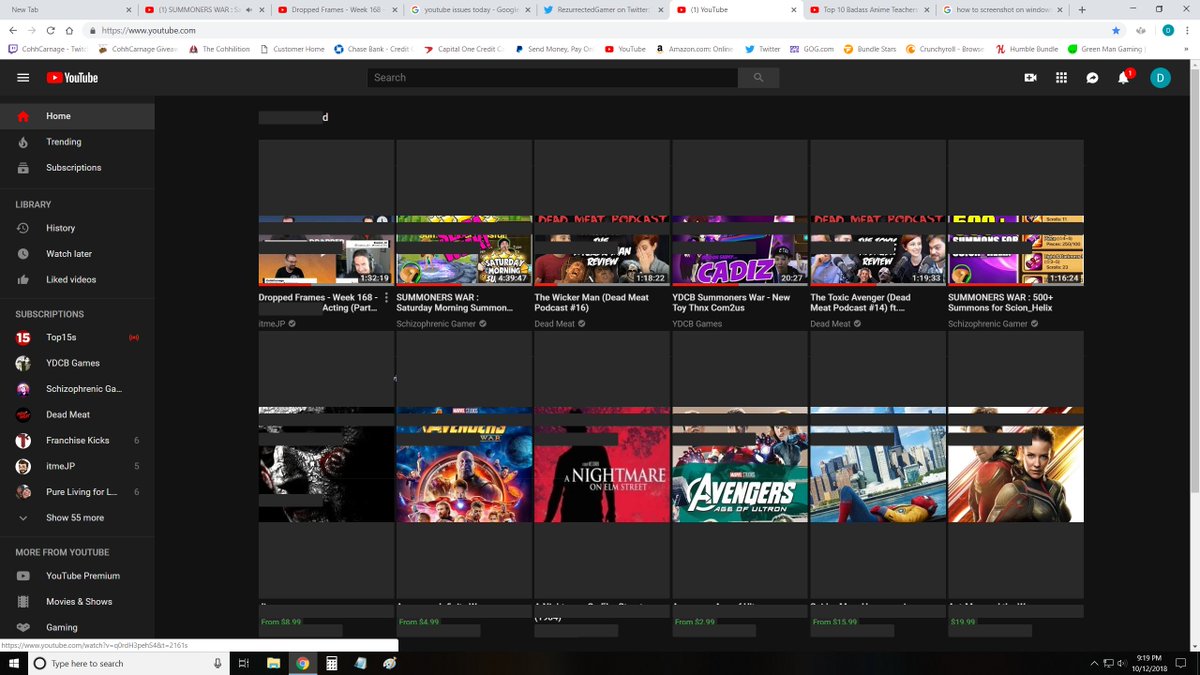Open Watch later list

point(77,254)
